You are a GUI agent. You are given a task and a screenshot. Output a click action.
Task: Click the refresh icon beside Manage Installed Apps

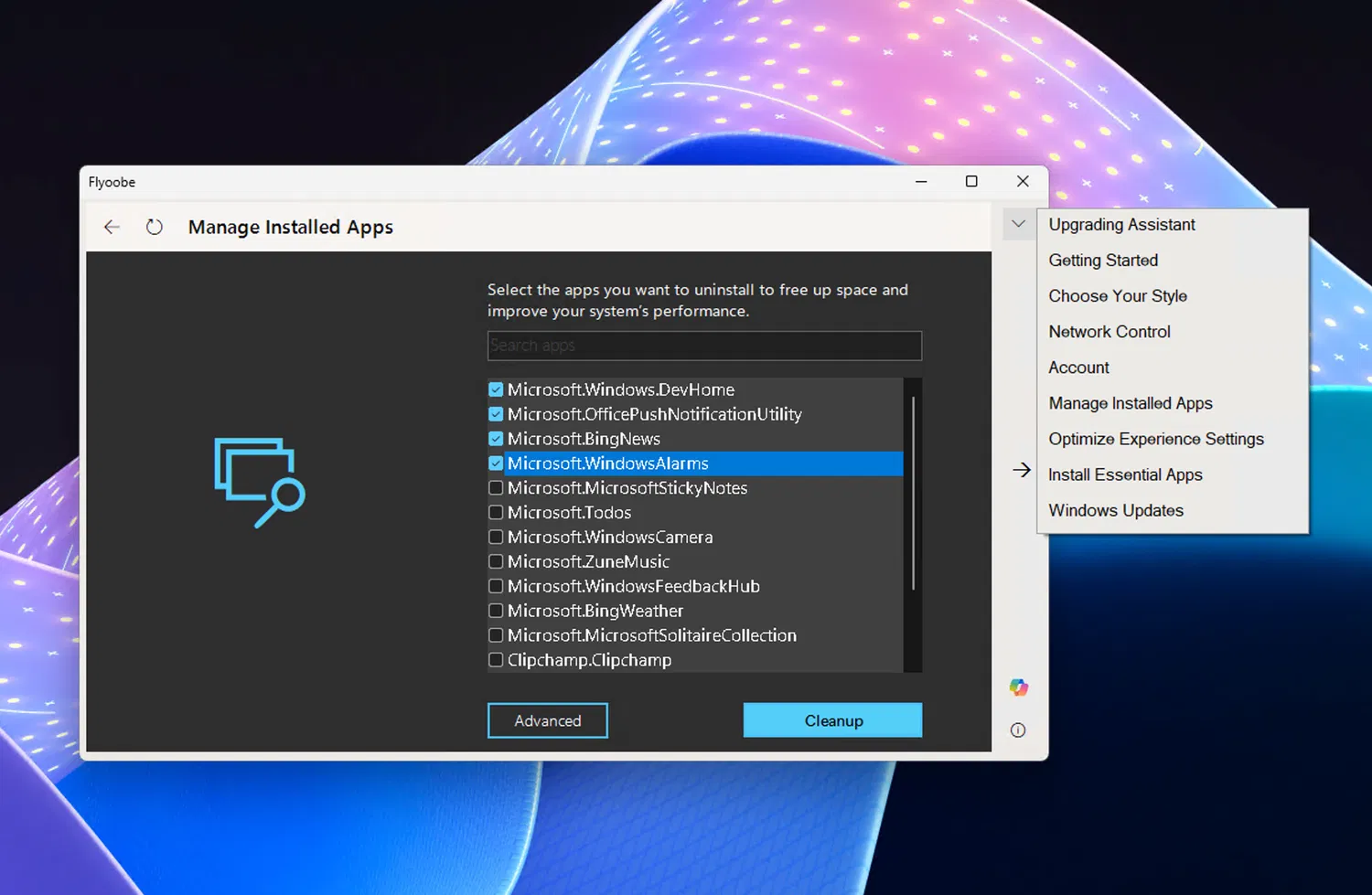click(x=155, y=227)
